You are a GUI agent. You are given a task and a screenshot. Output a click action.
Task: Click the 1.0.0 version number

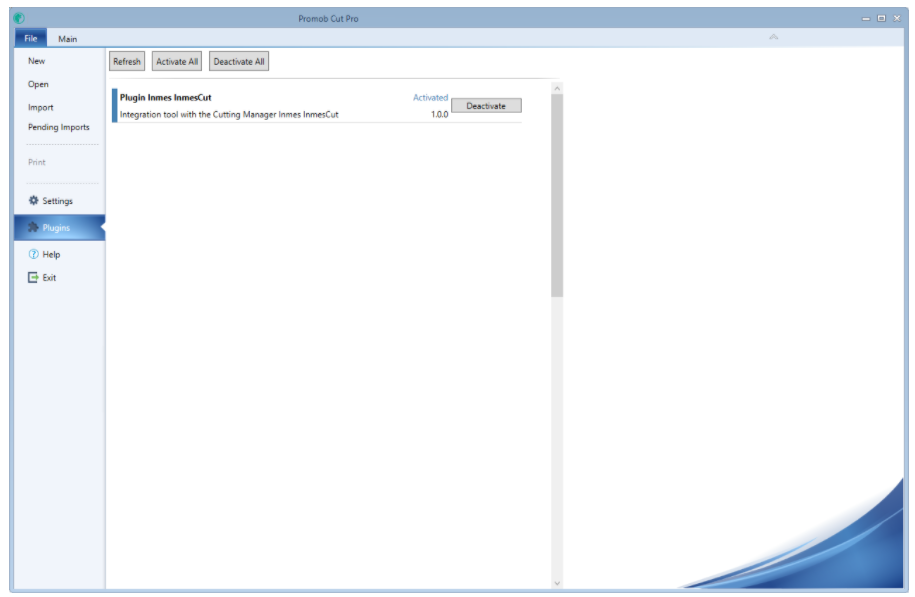(x=439, y=114)
